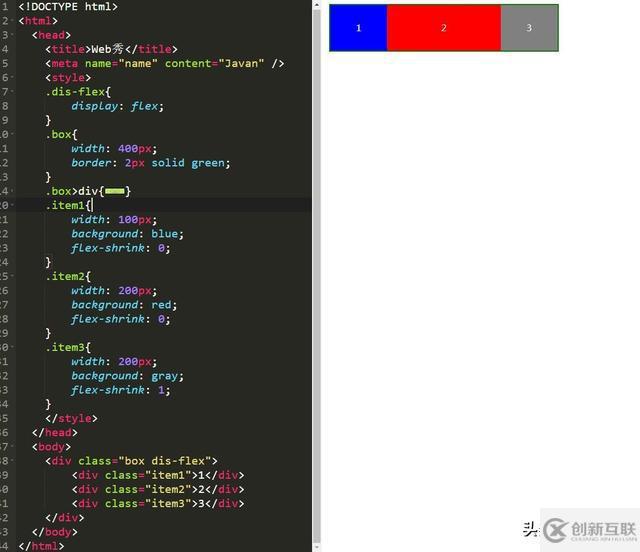Click the title text 'Web秀'

pyautogui.click(x=107, y=49)
